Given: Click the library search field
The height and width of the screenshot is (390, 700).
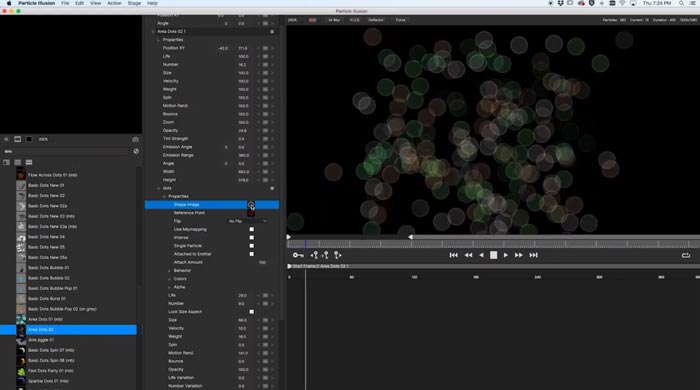Looking at the screenshot, I should 66,151.
